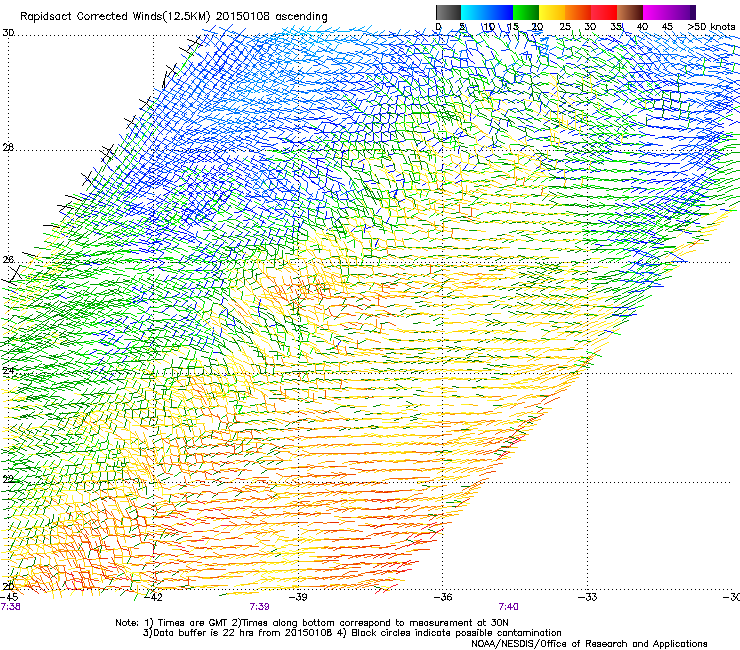Click the green 15-20 knots legend swatch
The image size is (740, 650).
point(526,12)
